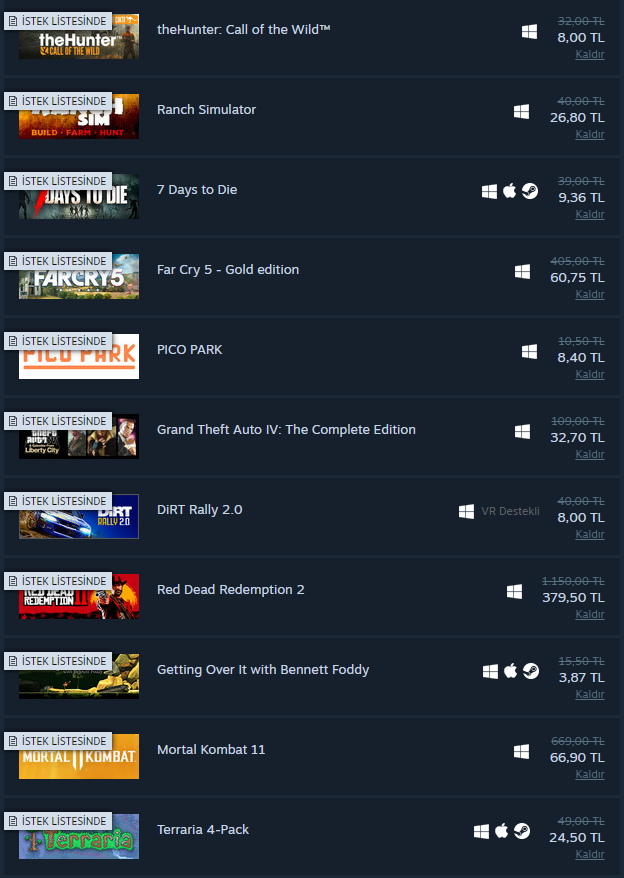Click the Apple icon for Terraria 4-Pack
624x878 pixels.
click(501, 831)
